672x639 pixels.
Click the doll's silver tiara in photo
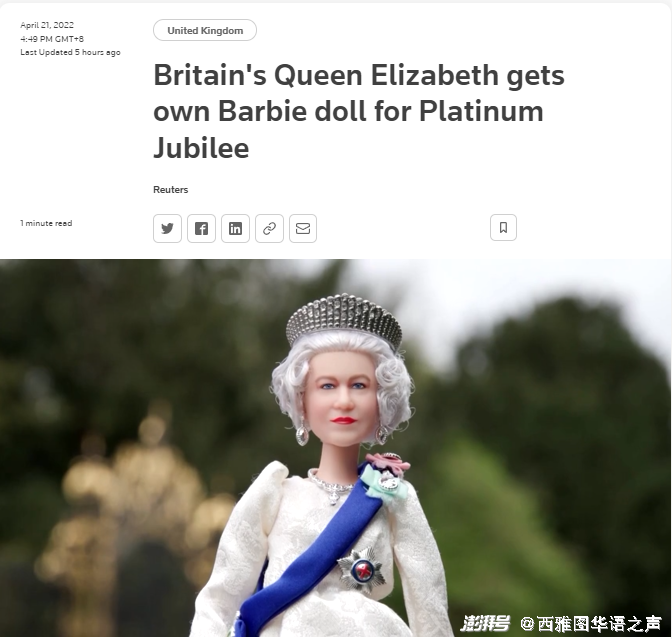pyautogui.click(x=344, y=320)
